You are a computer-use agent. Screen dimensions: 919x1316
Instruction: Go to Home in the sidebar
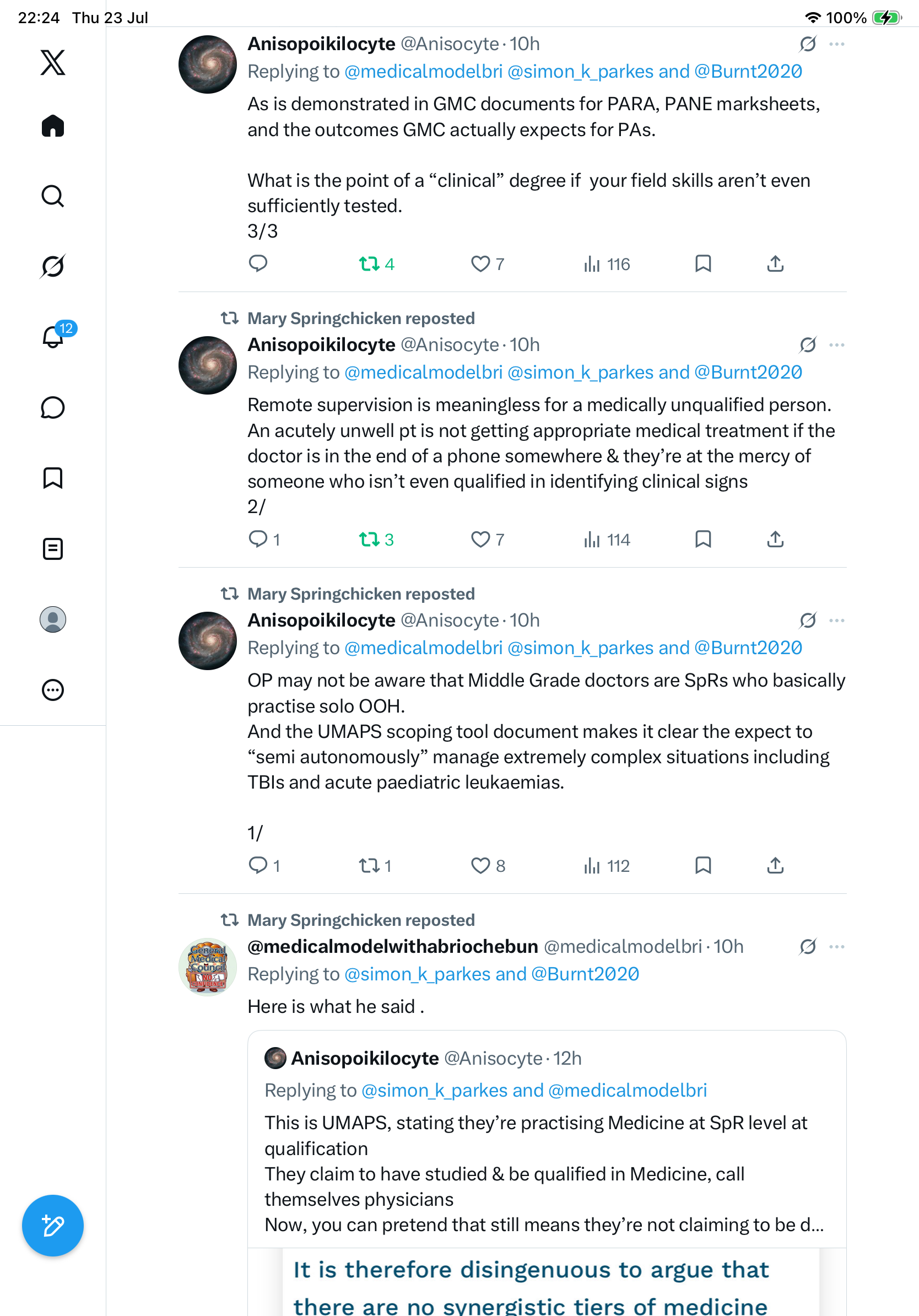[x=53, y=126]
